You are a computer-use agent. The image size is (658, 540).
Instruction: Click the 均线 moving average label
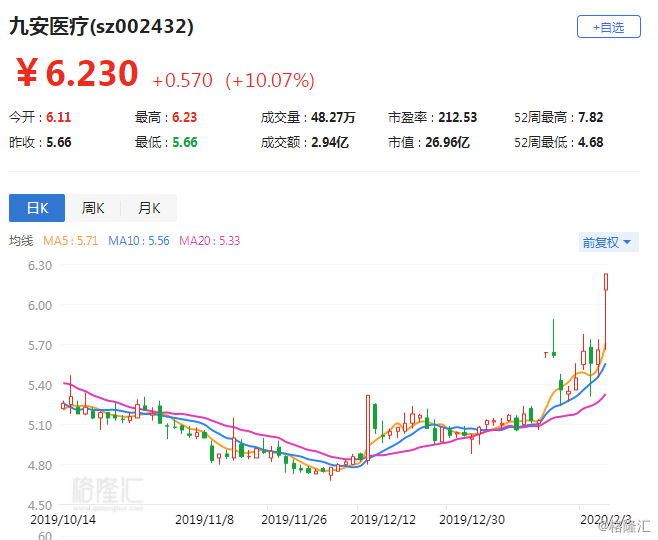[x=21, y=241]
